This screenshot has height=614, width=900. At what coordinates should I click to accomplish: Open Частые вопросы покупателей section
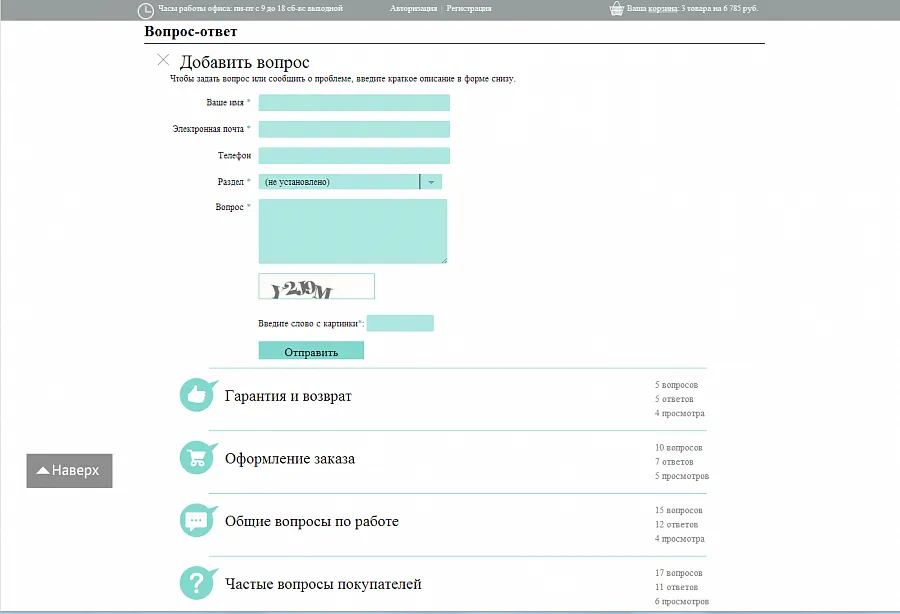click(323, 584)
